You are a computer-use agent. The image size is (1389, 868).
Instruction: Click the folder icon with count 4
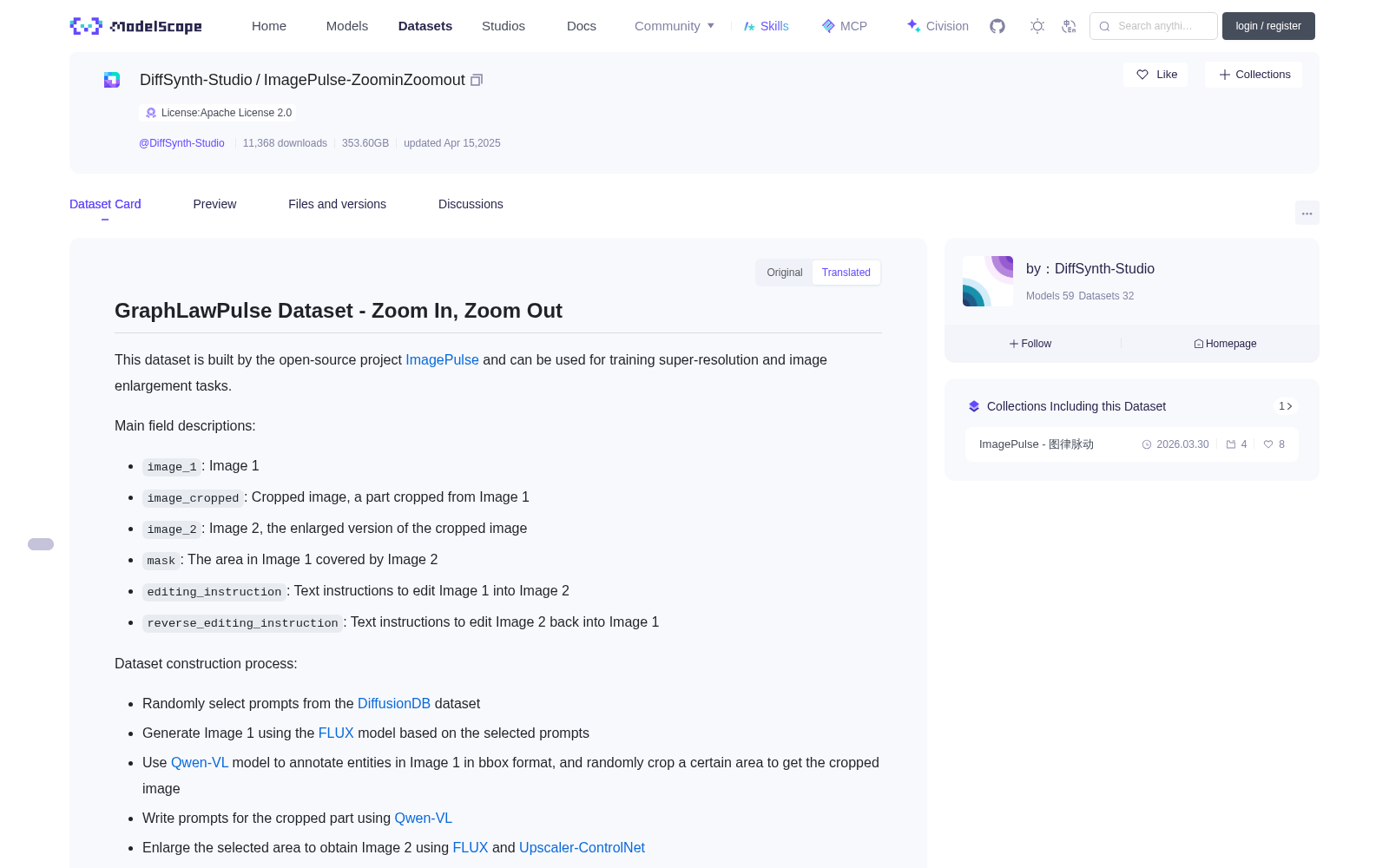point(1231,444)
